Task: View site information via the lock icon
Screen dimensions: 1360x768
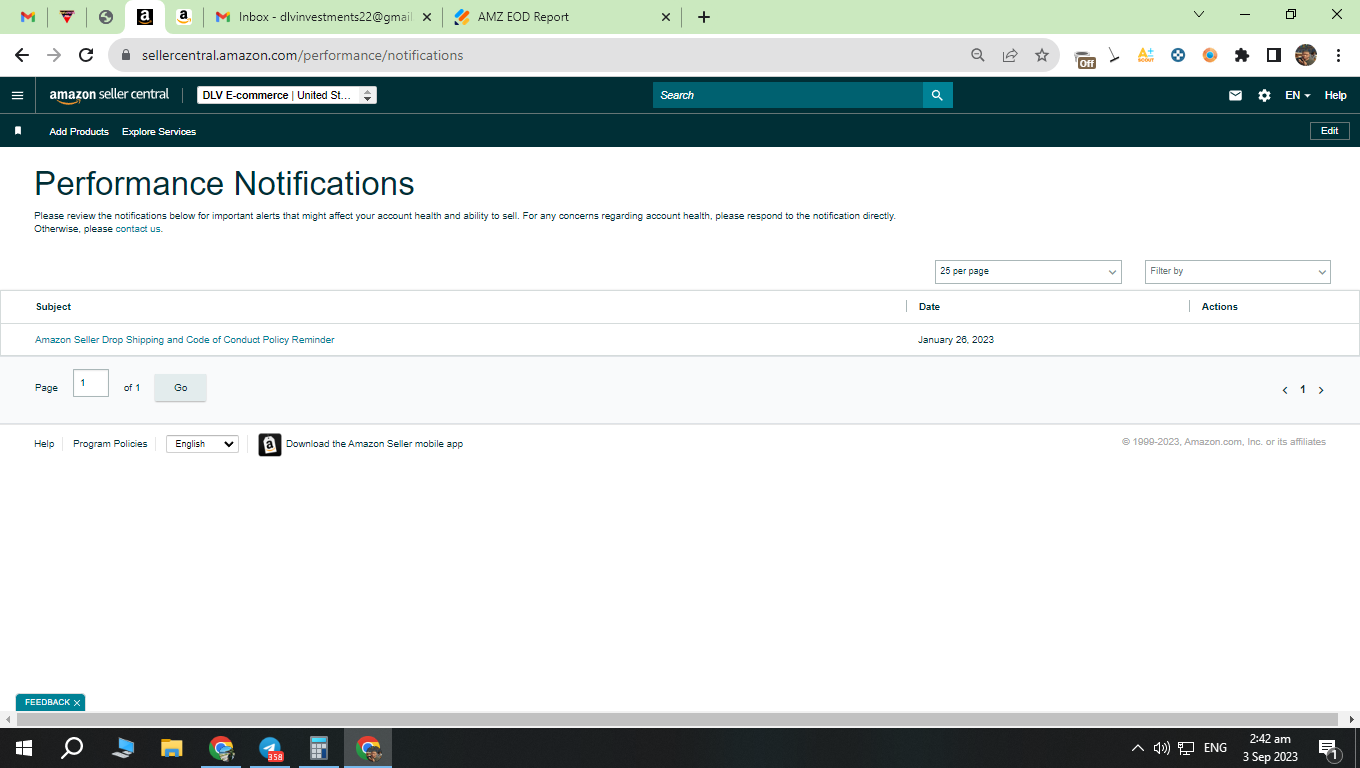Action: click(126, 55)
